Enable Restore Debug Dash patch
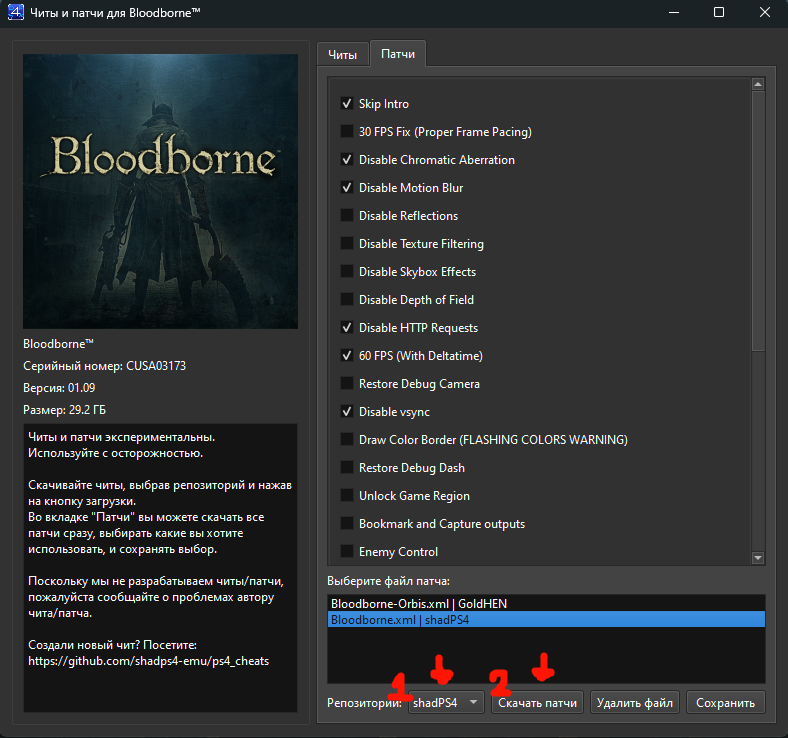788x738 pixels. pyautogui.click(x=347, y=468)
